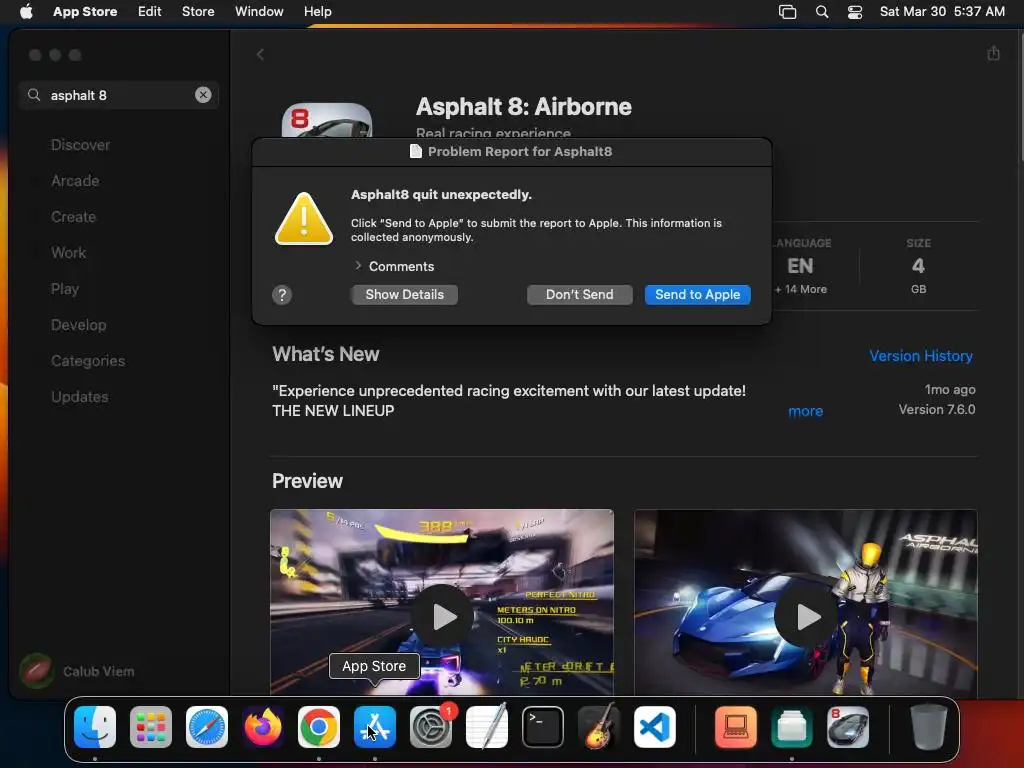This screenshot has height=768, width=1024.
Task: Click the more link in What's New
Action: (x=805, y=411)
